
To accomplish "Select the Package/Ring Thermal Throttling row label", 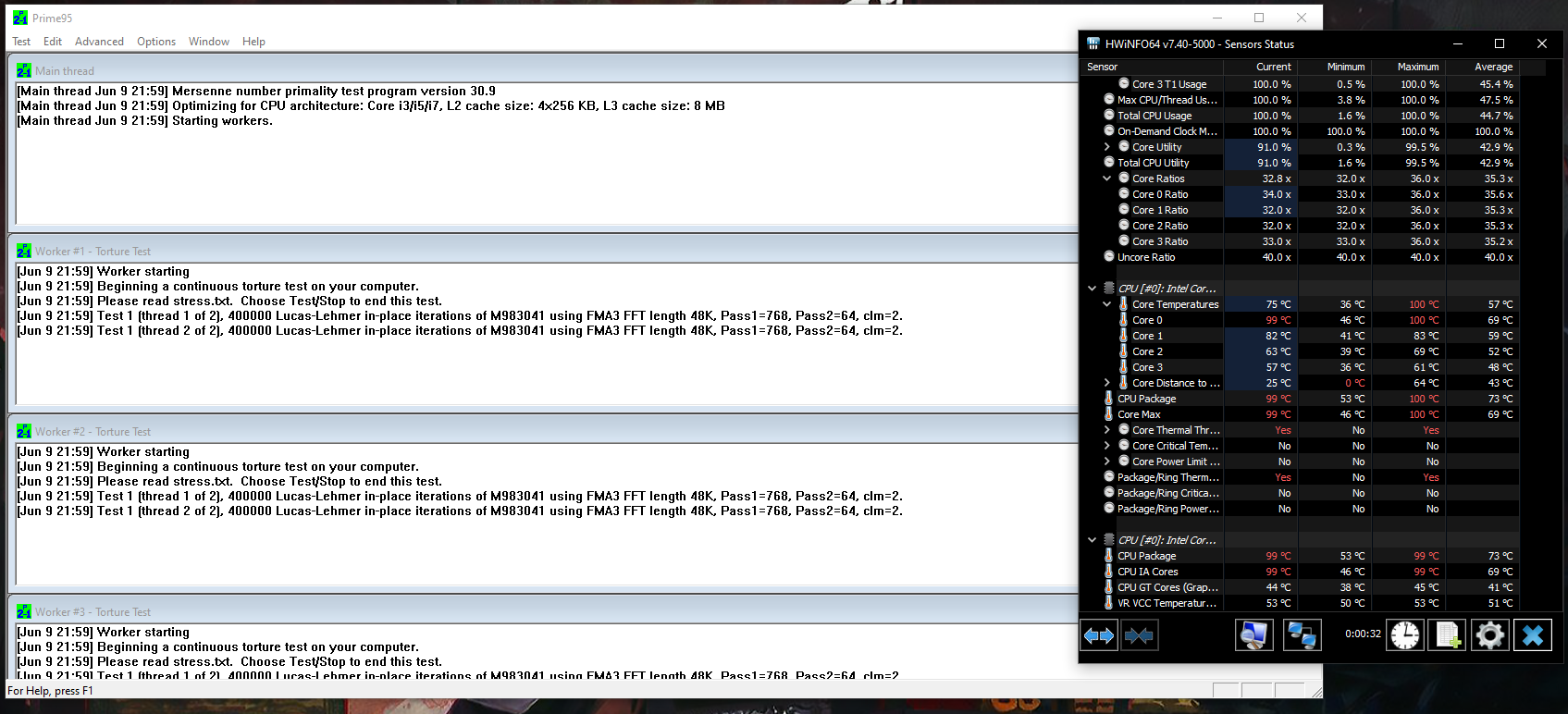I will click(x=1168, y=477).
